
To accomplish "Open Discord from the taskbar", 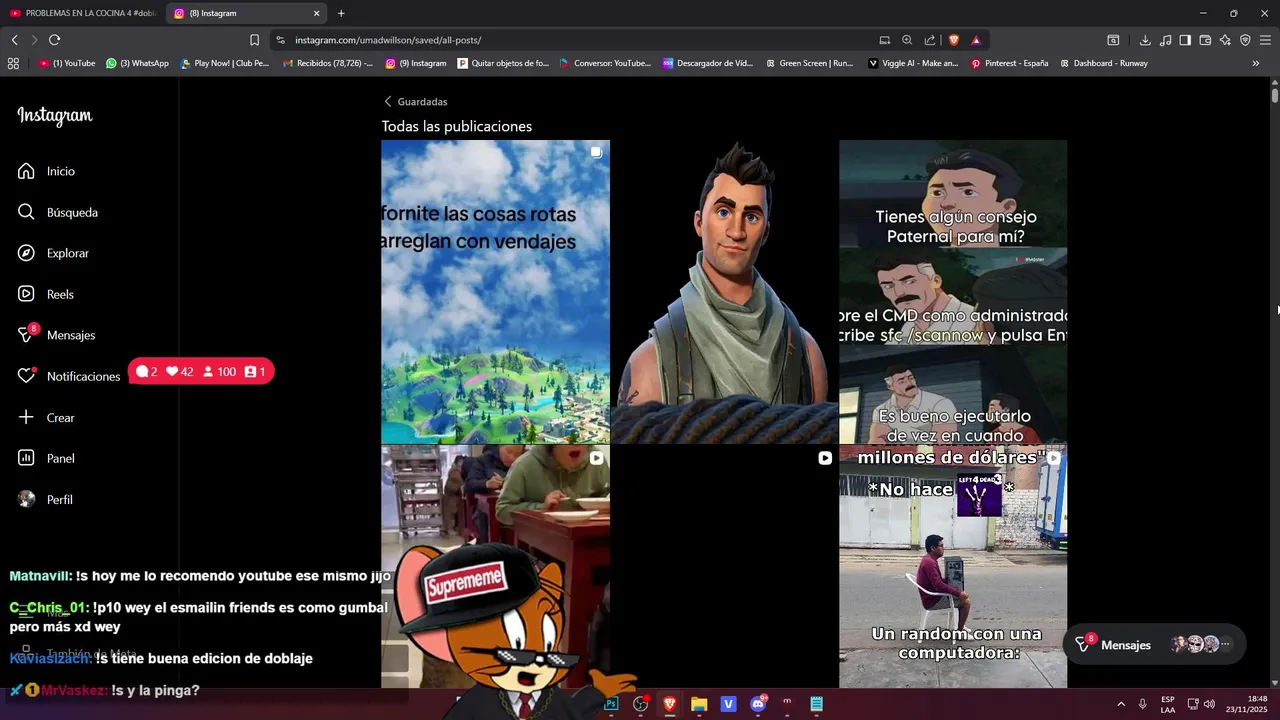I will [758, 704].
